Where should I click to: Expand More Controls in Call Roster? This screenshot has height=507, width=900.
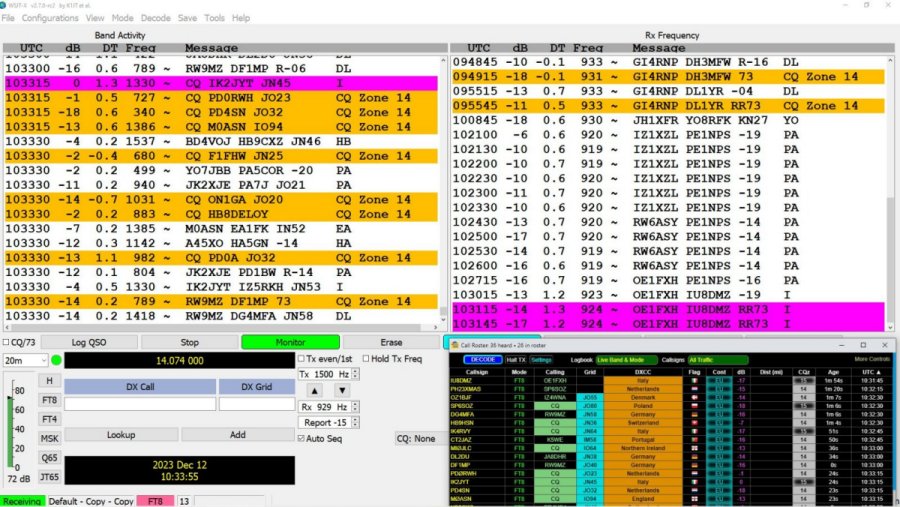tap(872, 359)
